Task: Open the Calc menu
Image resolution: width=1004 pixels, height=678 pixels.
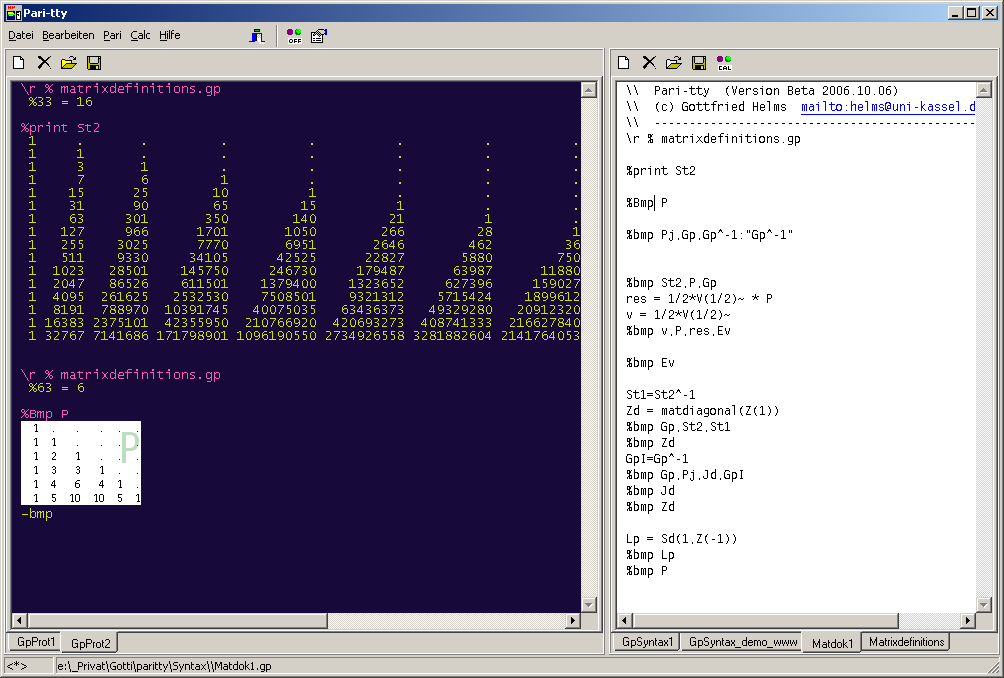Action: 140,35
